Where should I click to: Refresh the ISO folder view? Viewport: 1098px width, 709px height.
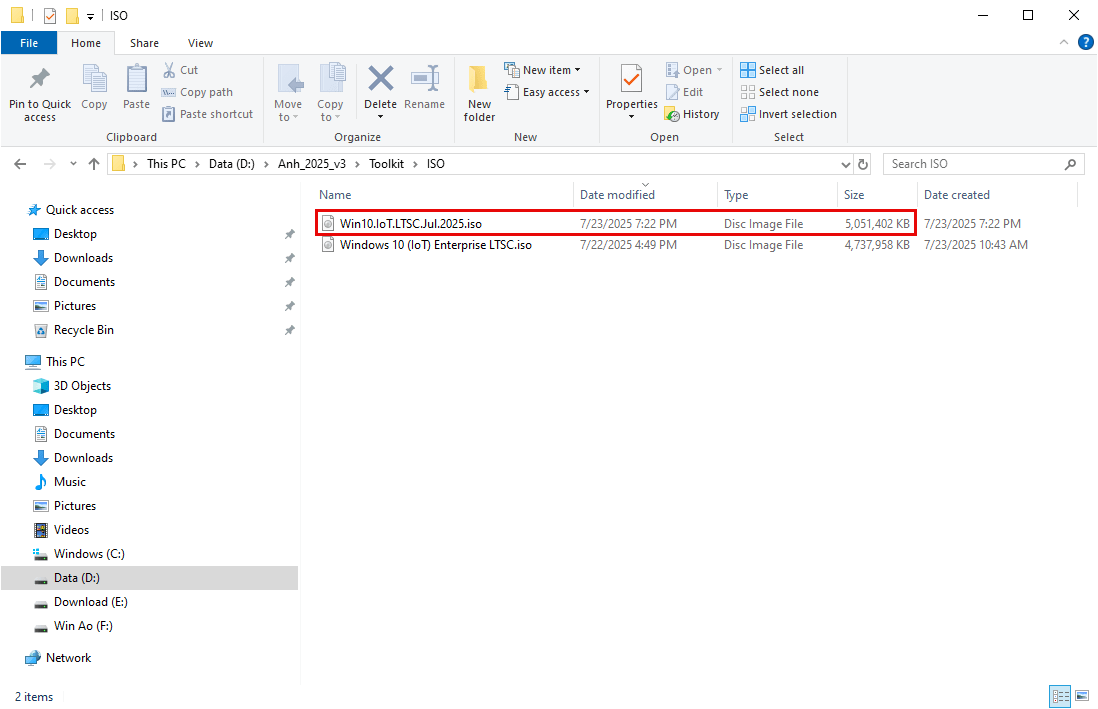(x=863, y=164)
